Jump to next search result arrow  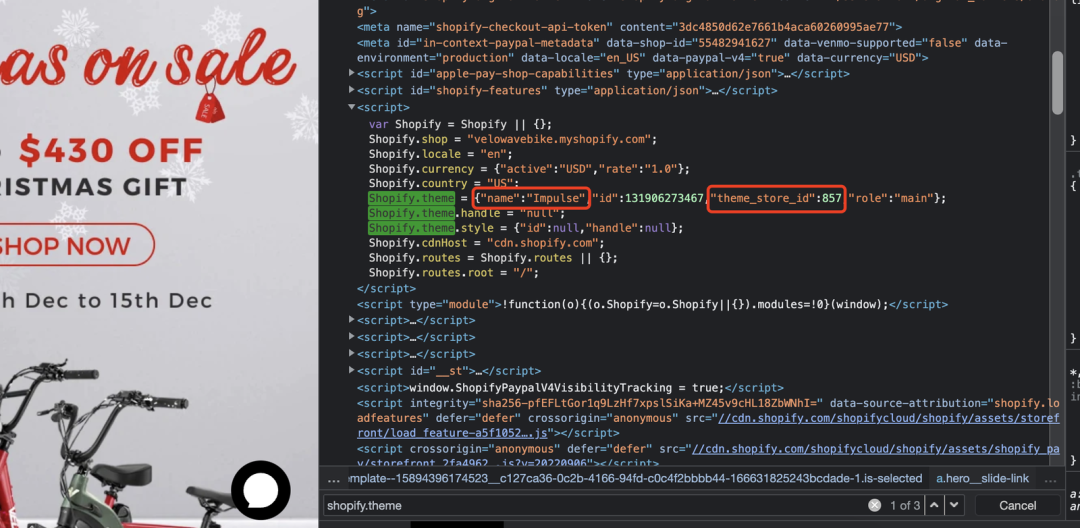point(953,505)
